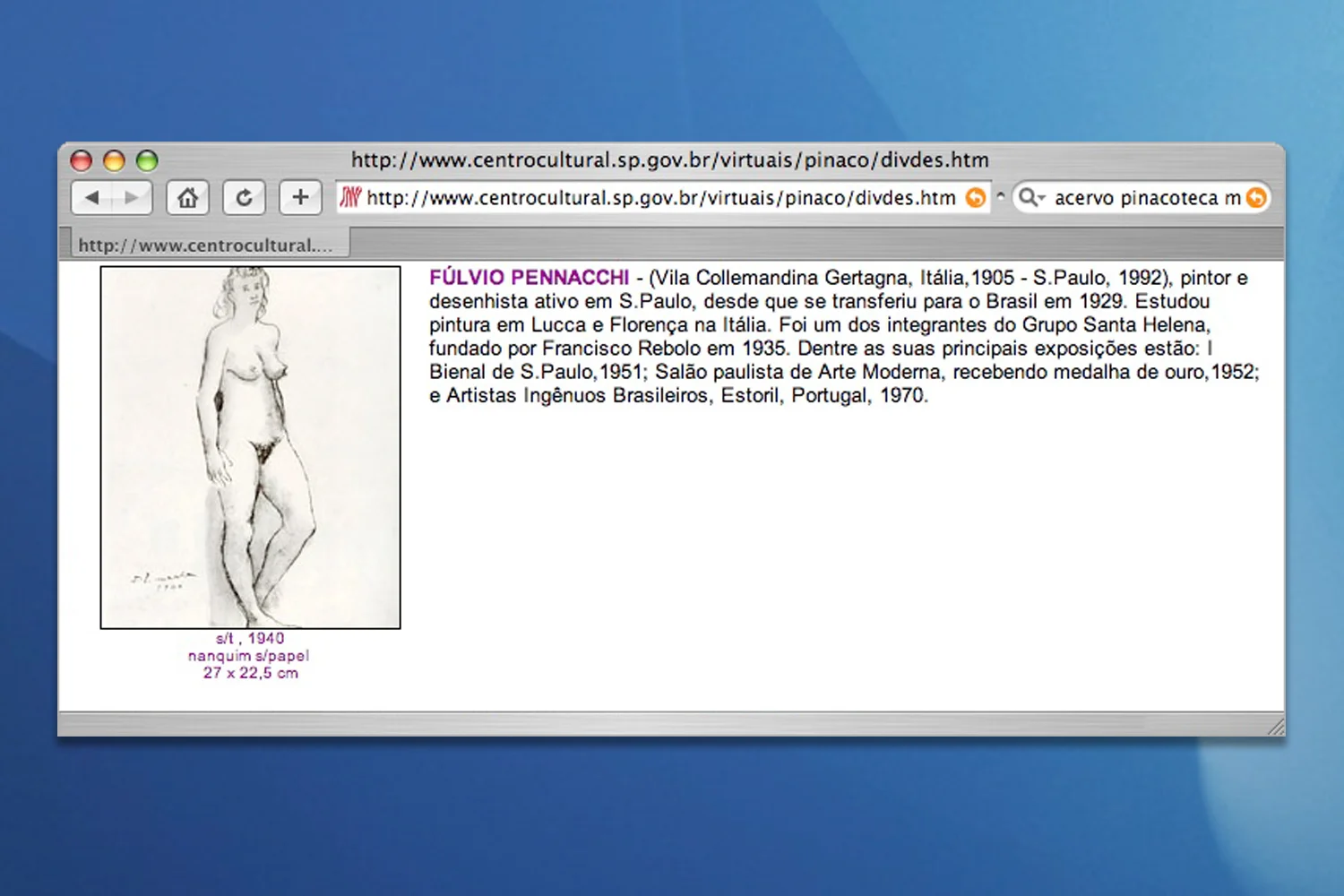Screen dimensions: 1344x896
Task: Click the FÚLVIO PENNACCHI heading
Action: 529,278
